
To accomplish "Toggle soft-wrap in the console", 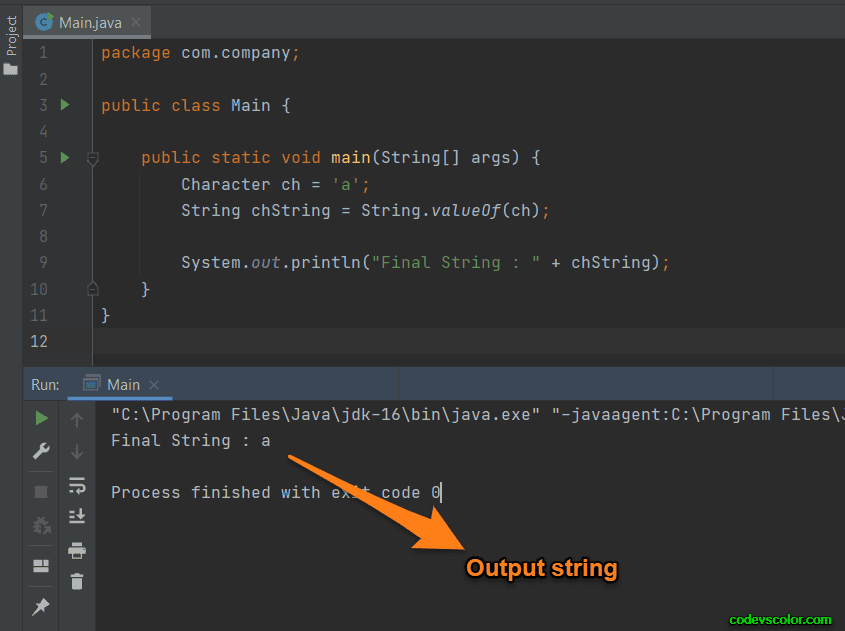I will pyautogui.click(x=77, y=485).
